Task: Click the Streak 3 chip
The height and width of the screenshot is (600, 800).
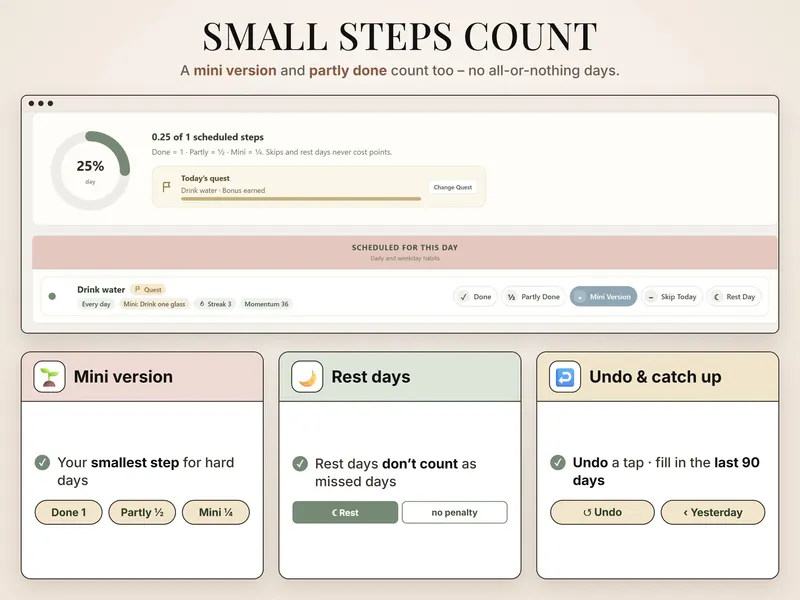Action: coord(215,304)
